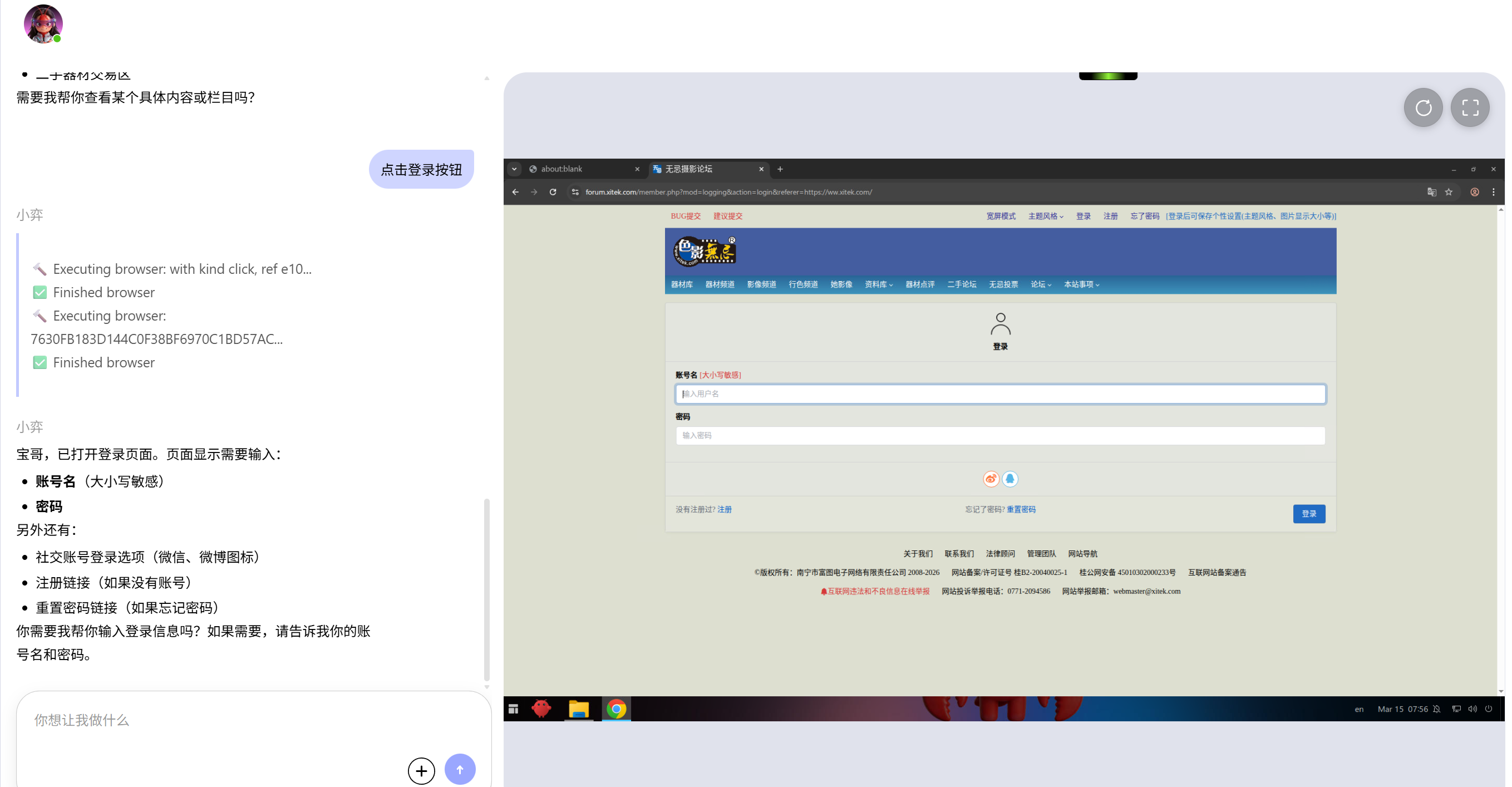Viewport: 1512px width, 787px height.
Task: Click the BUG提交 link
Action: pyautogui.click(x=686, y=217)
